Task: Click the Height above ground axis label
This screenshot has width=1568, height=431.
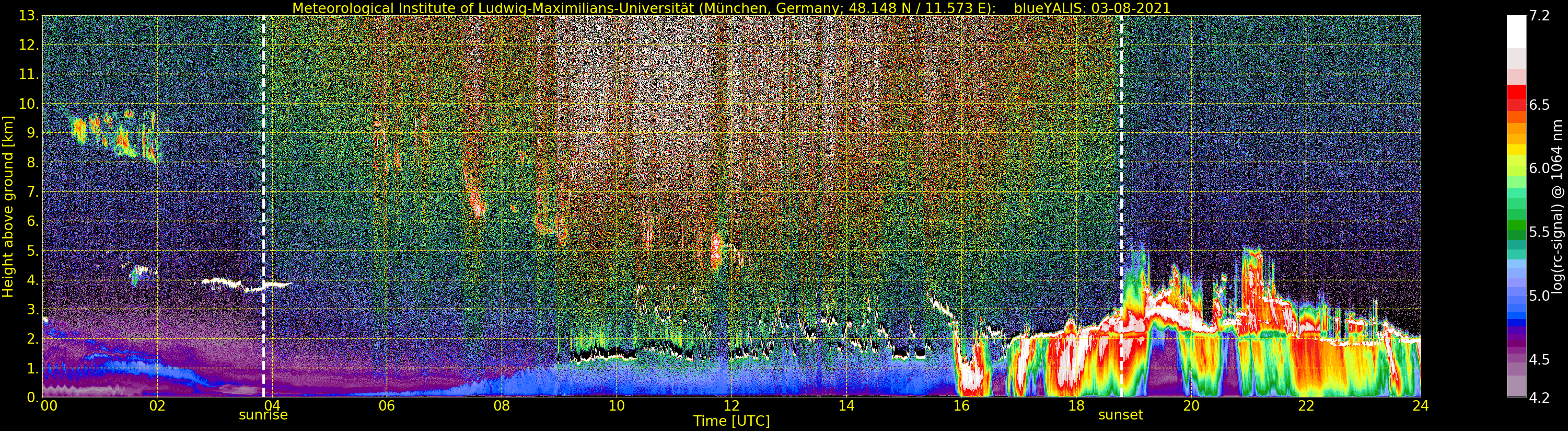Action: tap(8, 206)
